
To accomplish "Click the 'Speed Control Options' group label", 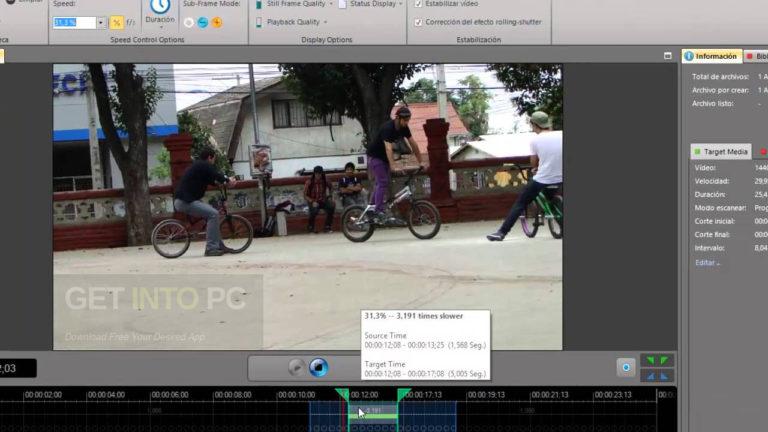I will pos(147,40).
